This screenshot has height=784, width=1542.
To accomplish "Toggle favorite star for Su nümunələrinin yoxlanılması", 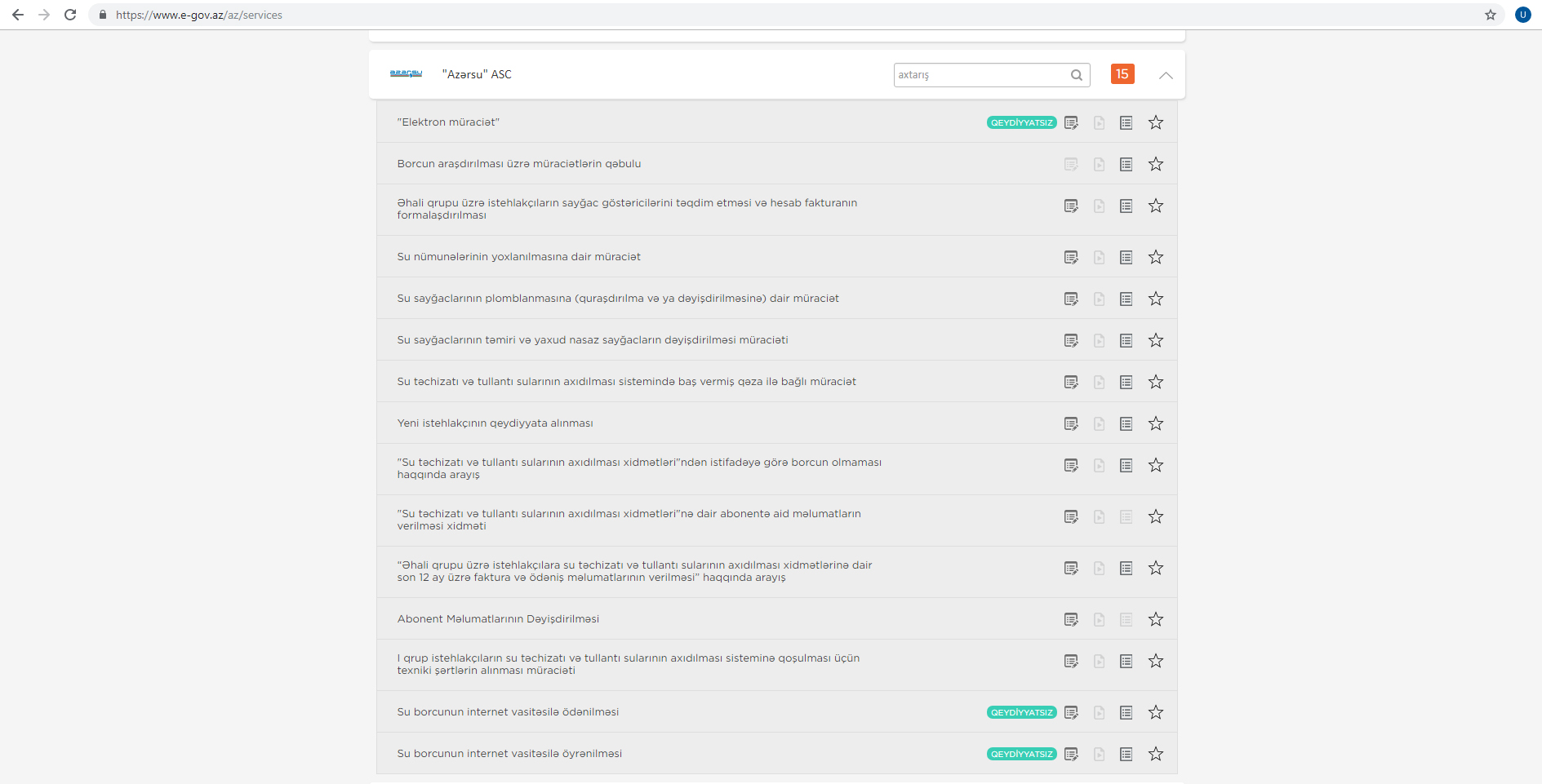I will tap(1156, 257).
